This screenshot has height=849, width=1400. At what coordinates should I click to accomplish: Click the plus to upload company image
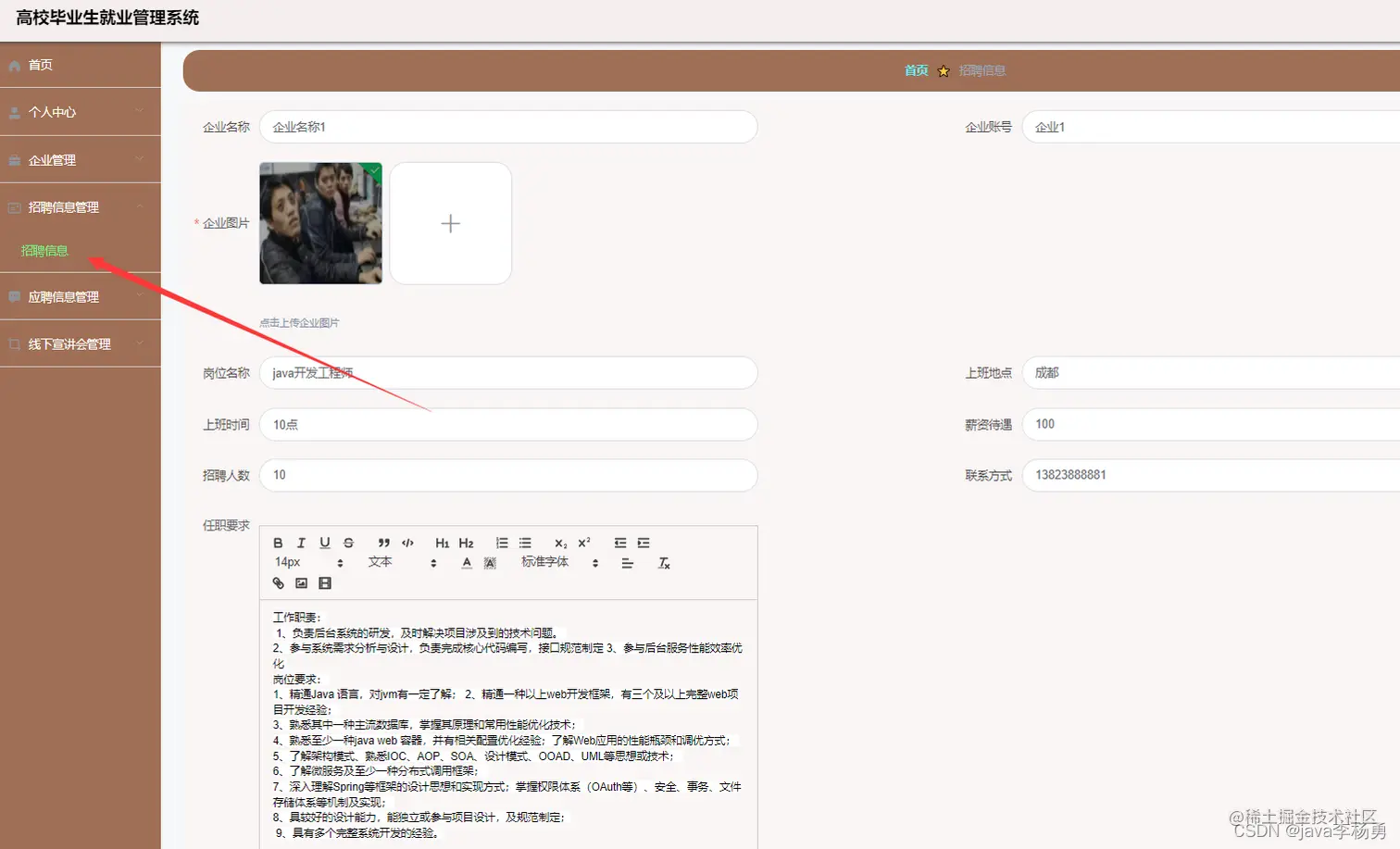point(450,223)
